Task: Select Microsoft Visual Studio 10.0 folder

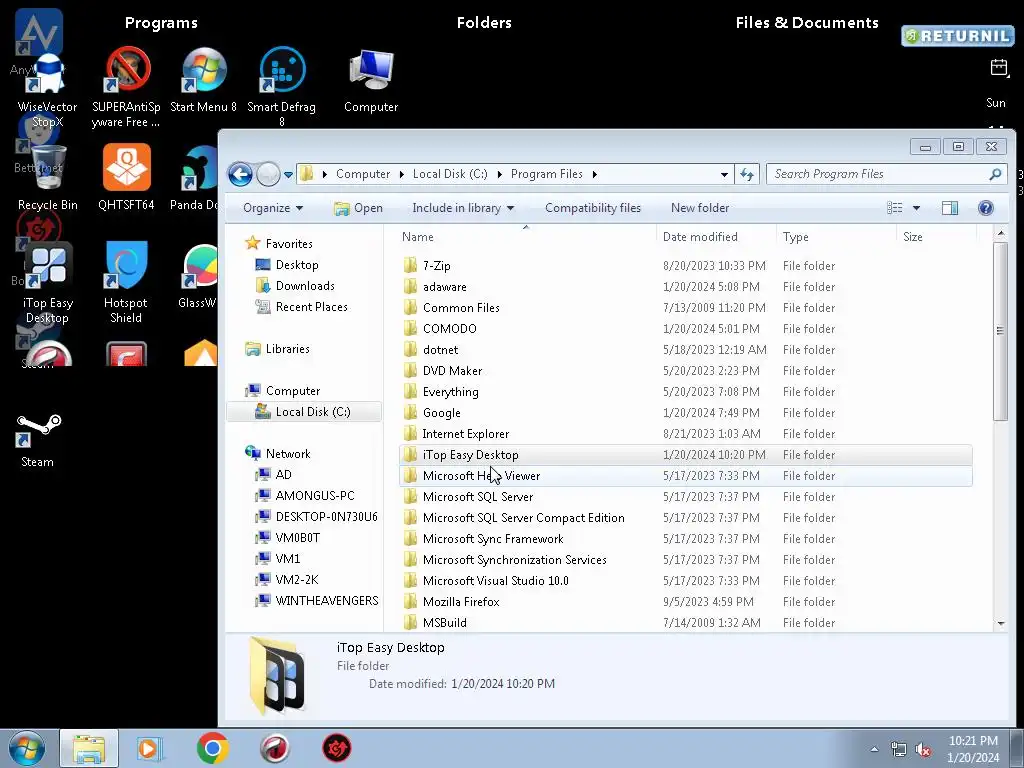Action: tap(685, 581)
